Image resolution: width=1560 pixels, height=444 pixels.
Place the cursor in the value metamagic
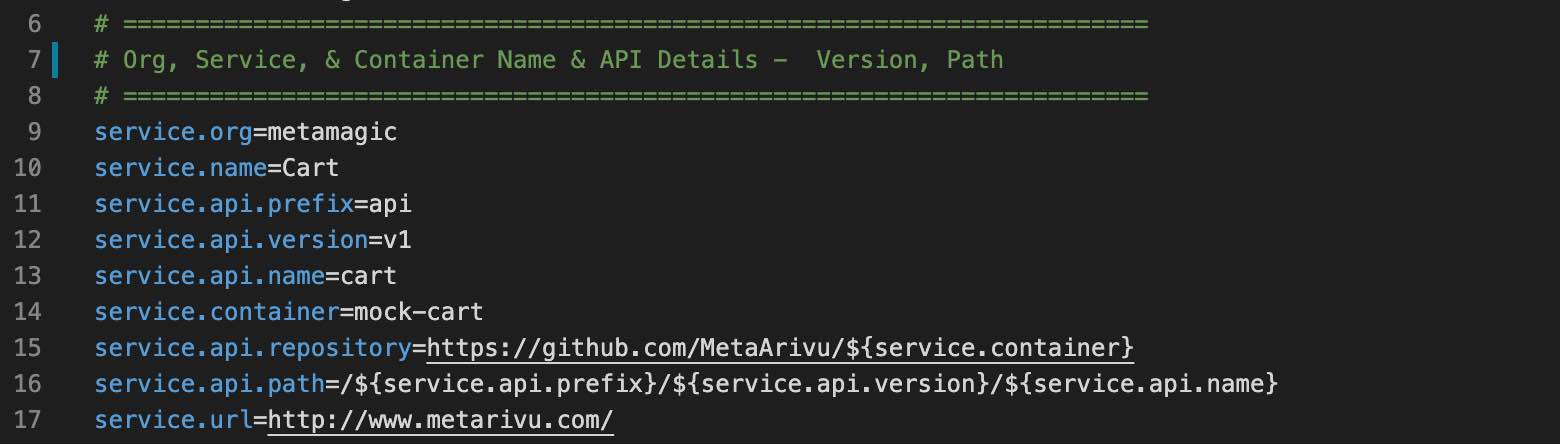[x=332, y=132]
